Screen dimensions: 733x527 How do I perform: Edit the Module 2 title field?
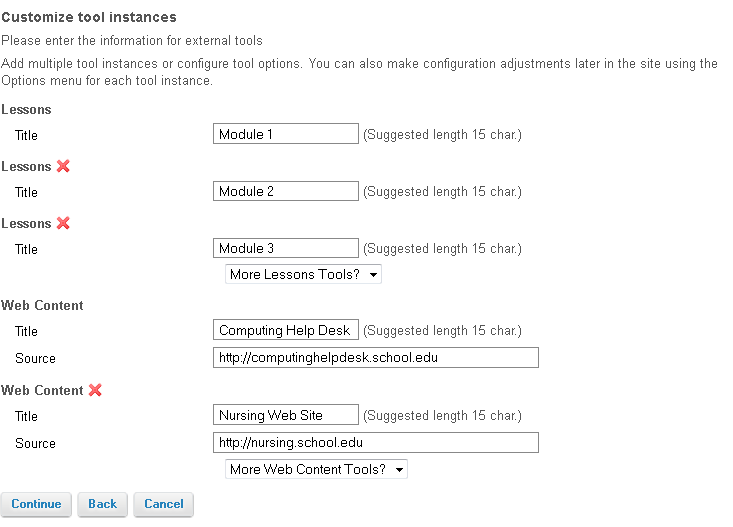click(x=286, y=191)
